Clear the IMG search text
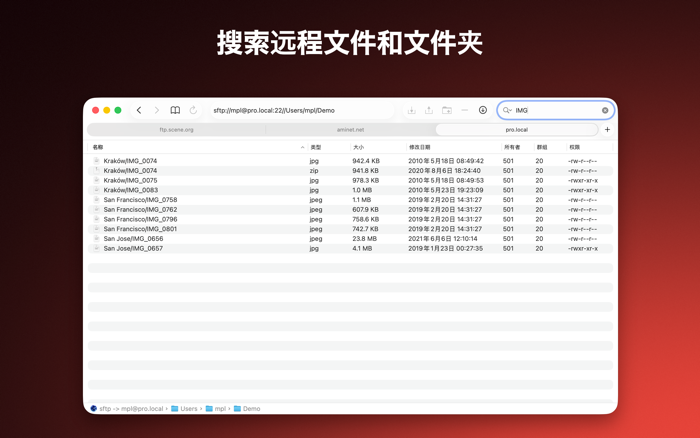The width and height of the screenshot is (700, 438). click(x=605, y=110)
